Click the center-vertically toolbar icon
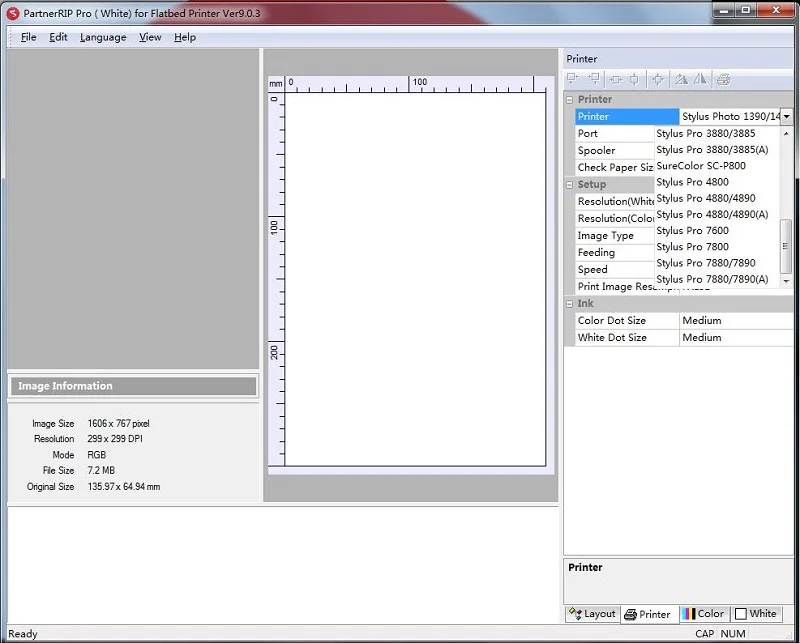Viewport: 800px width, 643px height. (634, 79)
